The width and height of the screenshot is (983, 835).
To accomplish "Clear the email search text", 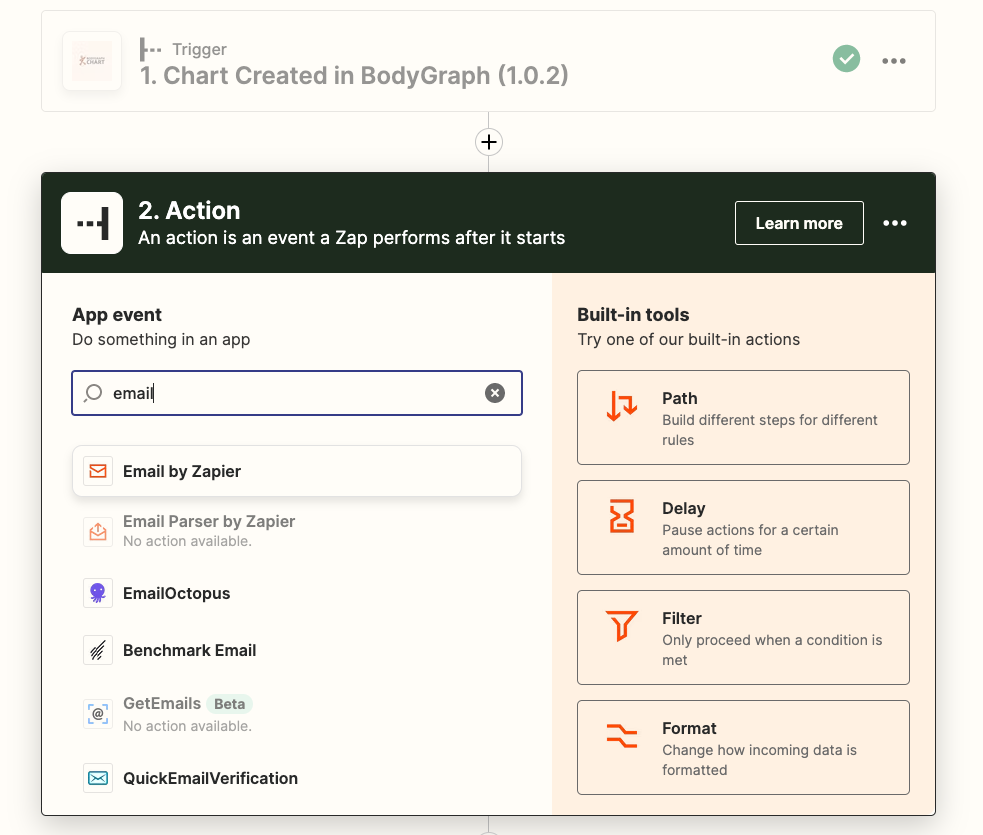I will pos(495,393).
